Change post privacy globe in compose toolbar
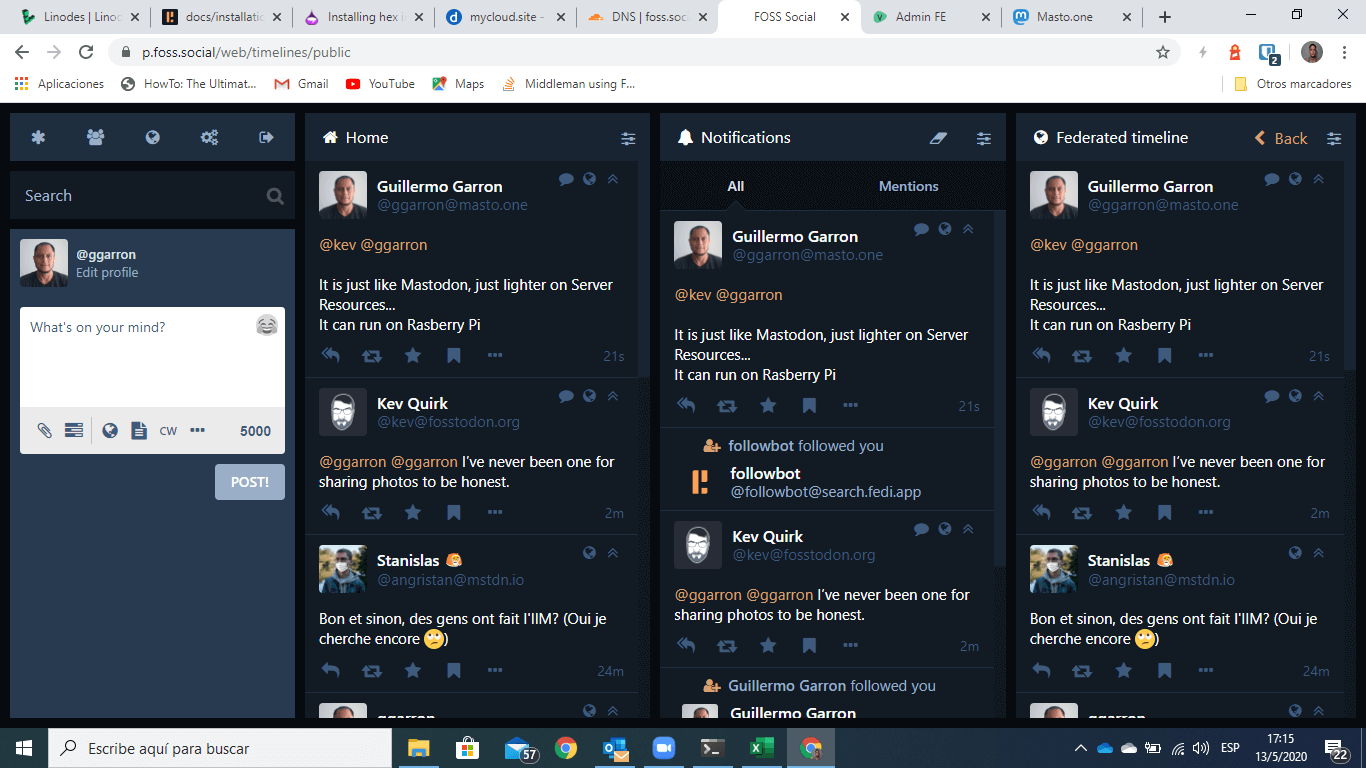 [110, 430]
